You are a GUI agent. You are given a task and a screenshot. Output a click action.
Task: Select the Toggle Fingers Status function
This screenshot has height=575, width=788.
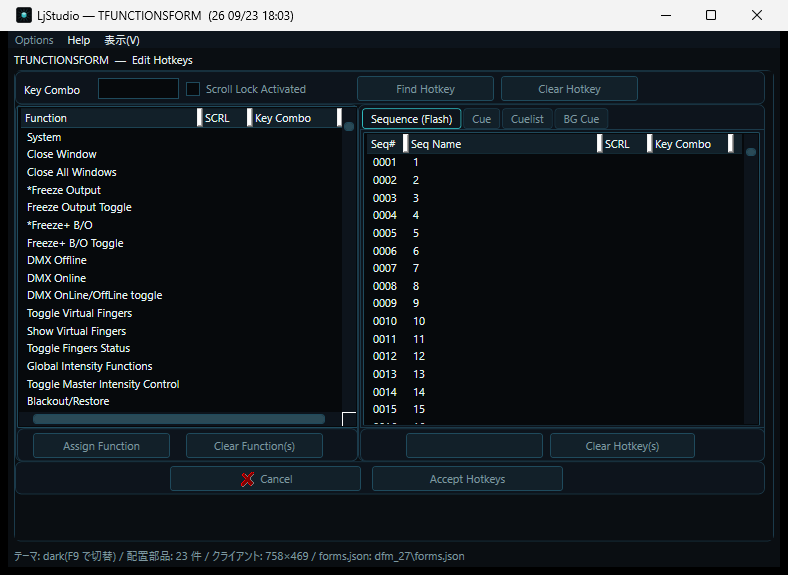pos(181,348)
